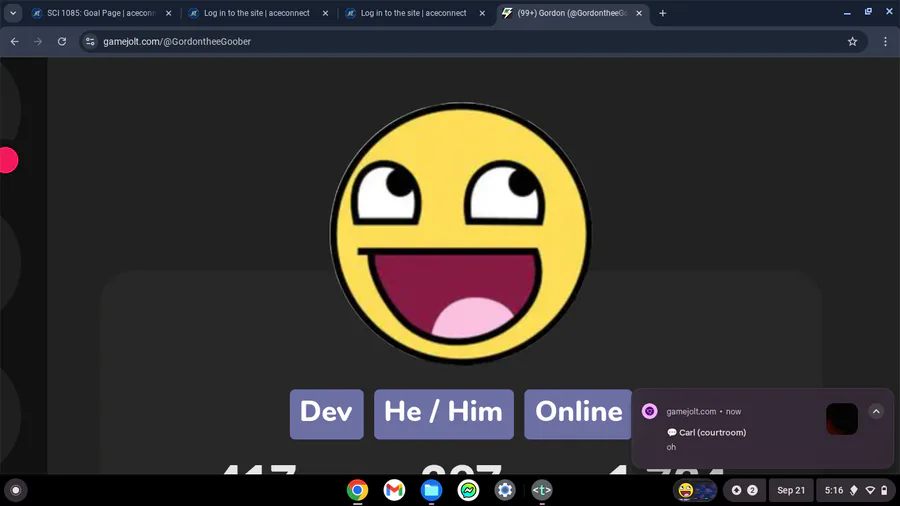Viewport: 900px width, 506px height.
Task: Open Messenger app from the shelf
Action: click(468, 490)
